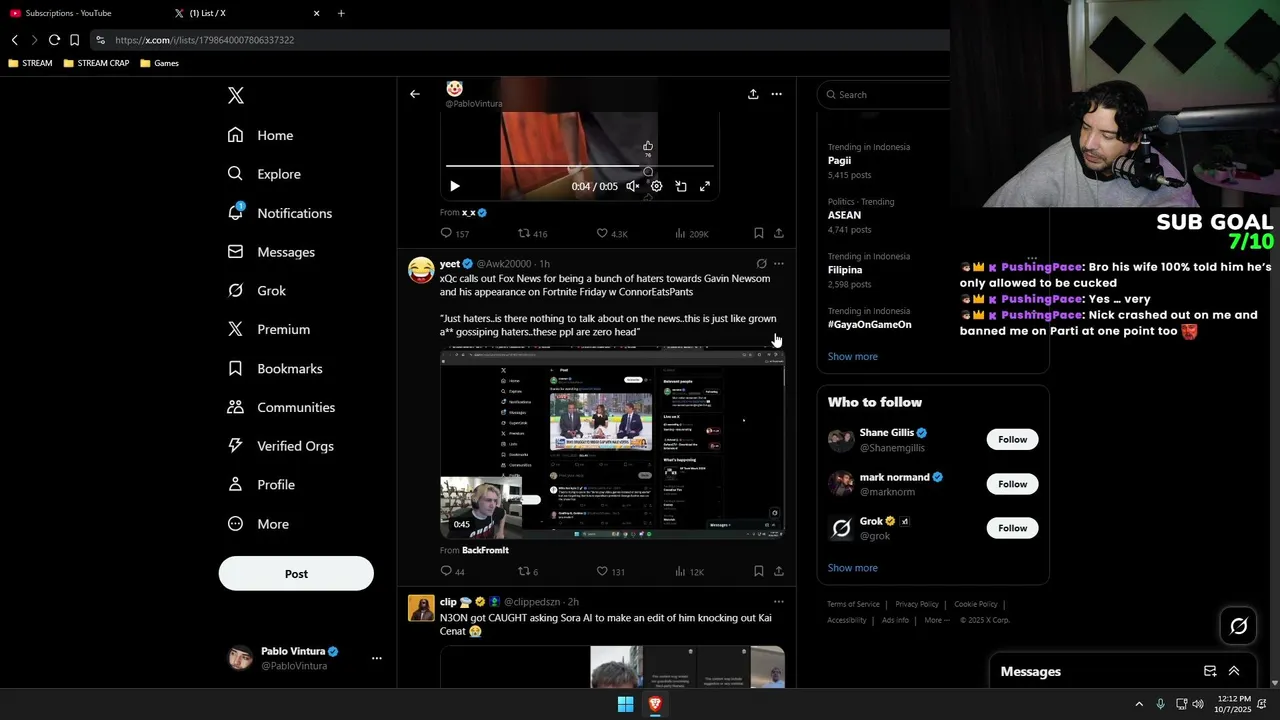Repost the post with 416 reposts
Image resolution: width=1280 pixels, height=720 pixels.
[532, 233]
